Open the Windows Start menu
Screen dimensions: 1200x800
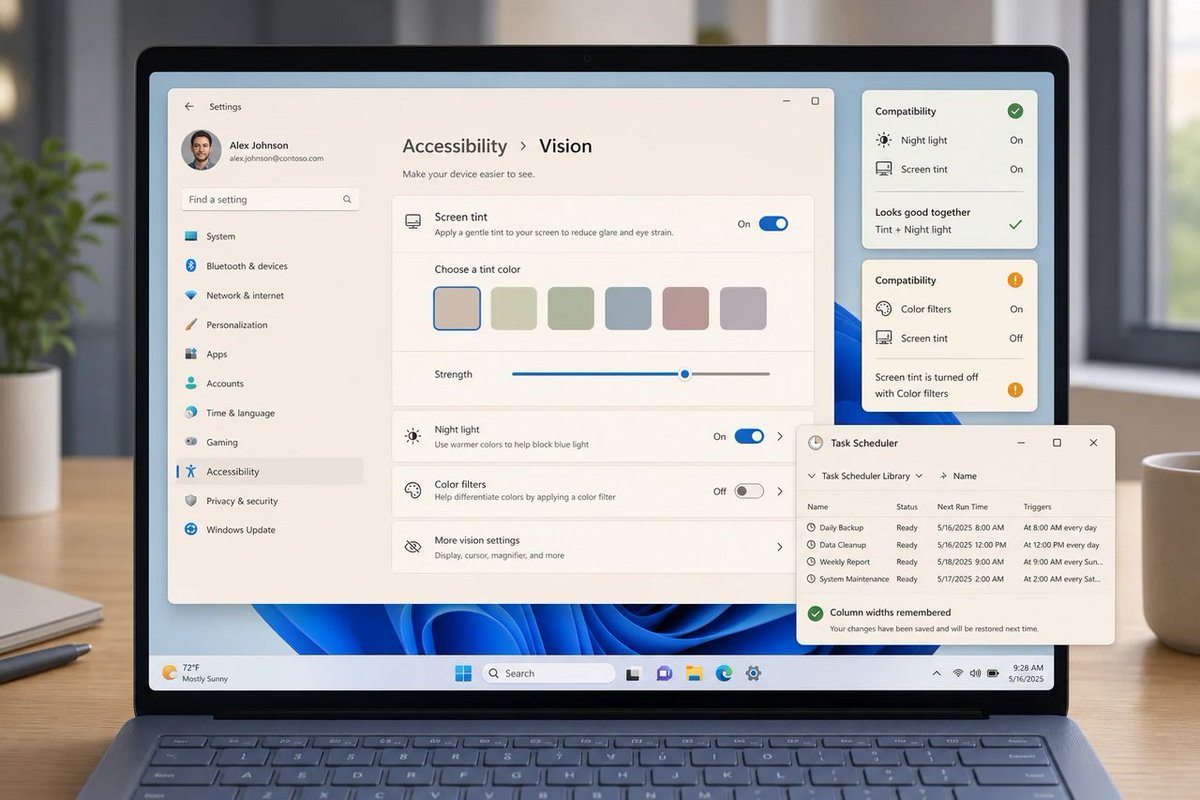click(463, 673)
